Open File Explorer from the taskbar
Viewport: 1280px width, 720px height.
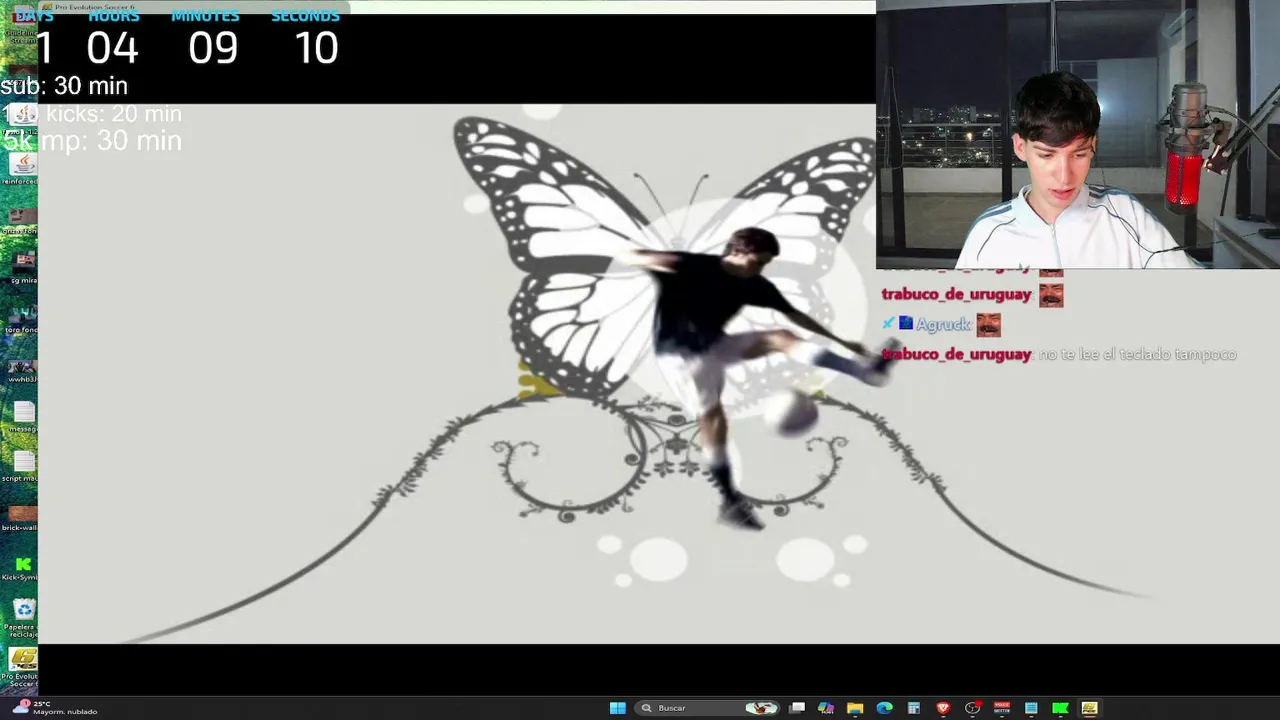tap(855, 708)
